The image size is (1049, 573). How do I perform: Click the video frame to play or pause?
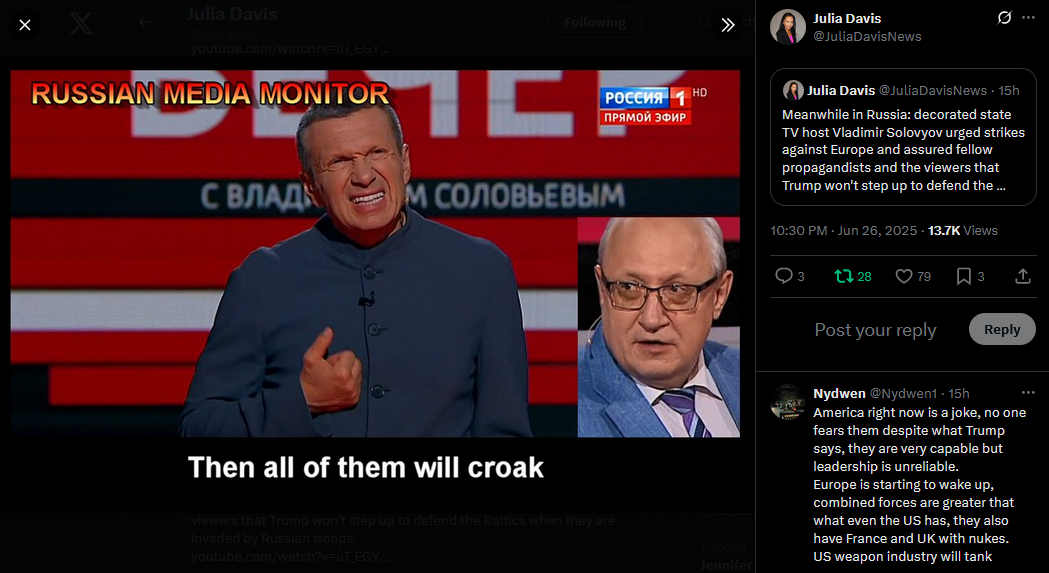tap(375, 254)
